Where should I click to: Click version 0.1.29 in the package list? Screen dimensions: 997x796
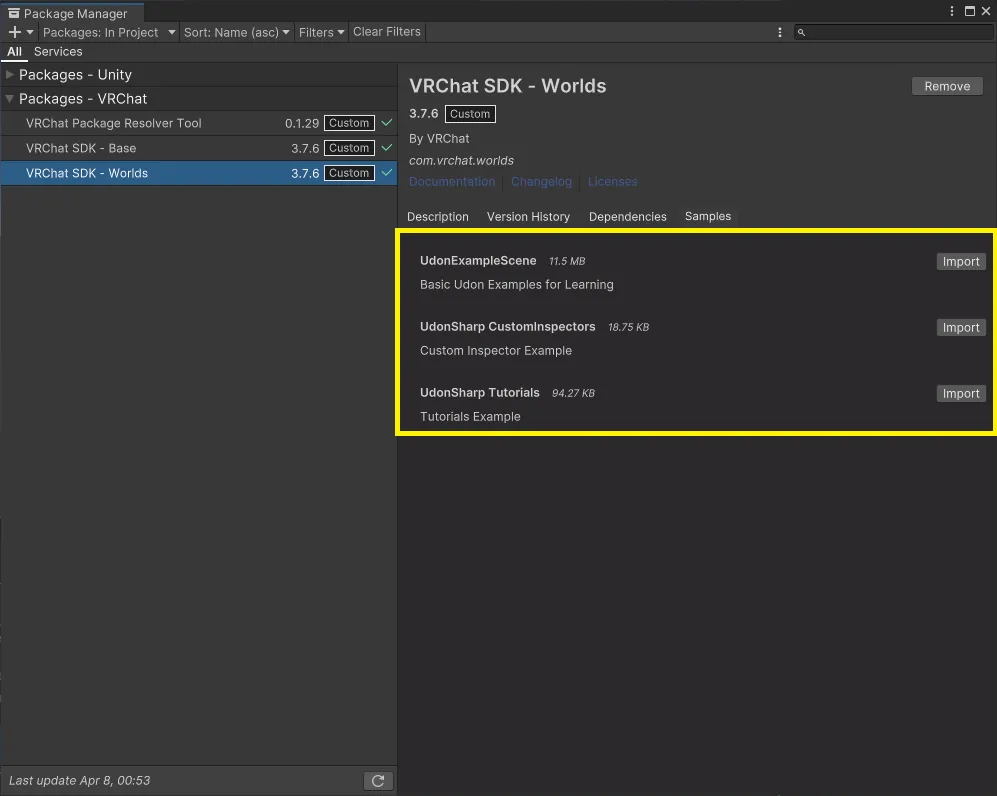pyautogui.click(x=302, y=123)
